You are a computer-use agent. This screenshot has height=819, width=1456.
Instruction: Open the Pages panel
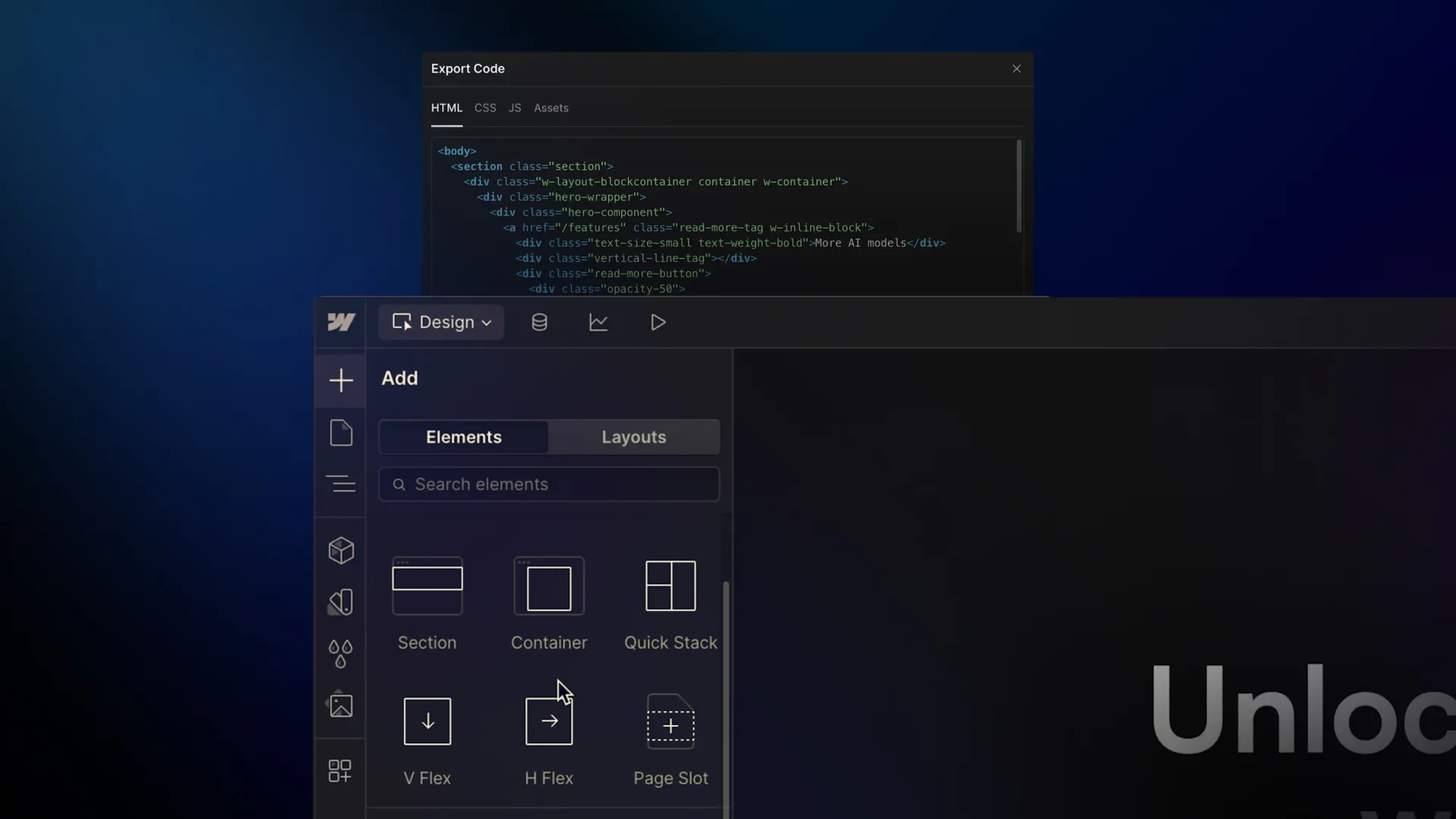[x=340, y=433]
